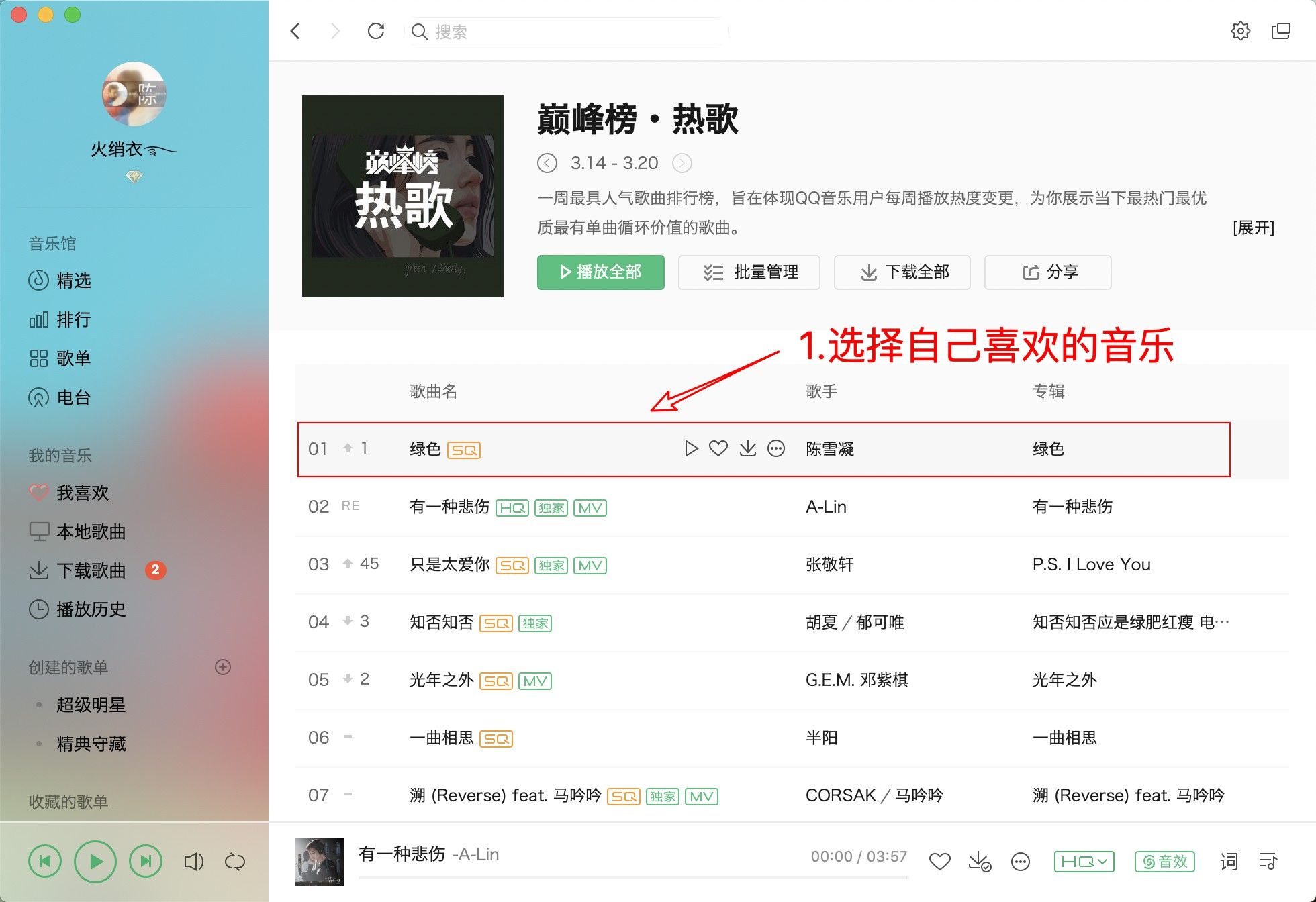Like the now playing song heart

939,861
